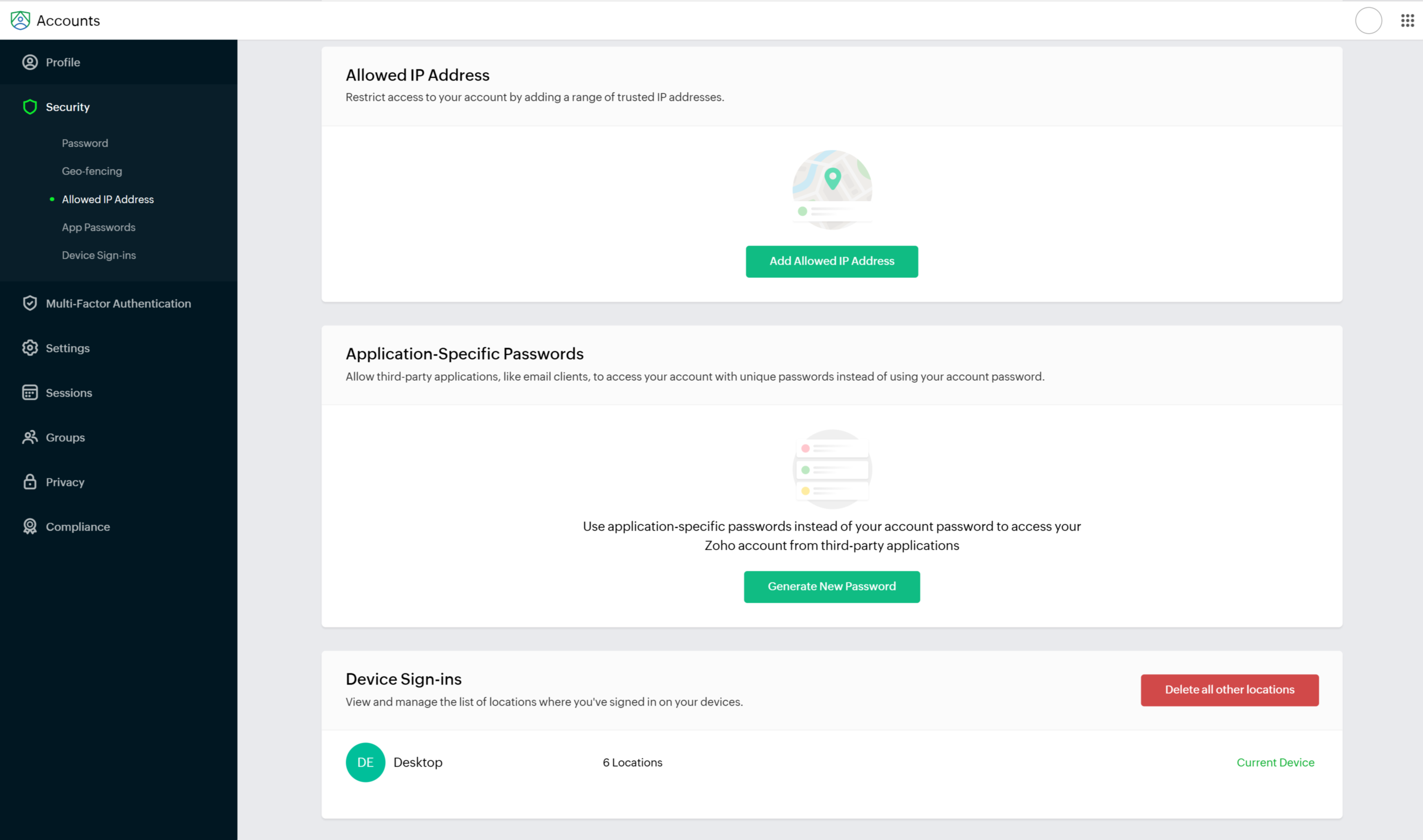
Task: Select App Passwords in Security submenu
Action: [x=99, y=227]
